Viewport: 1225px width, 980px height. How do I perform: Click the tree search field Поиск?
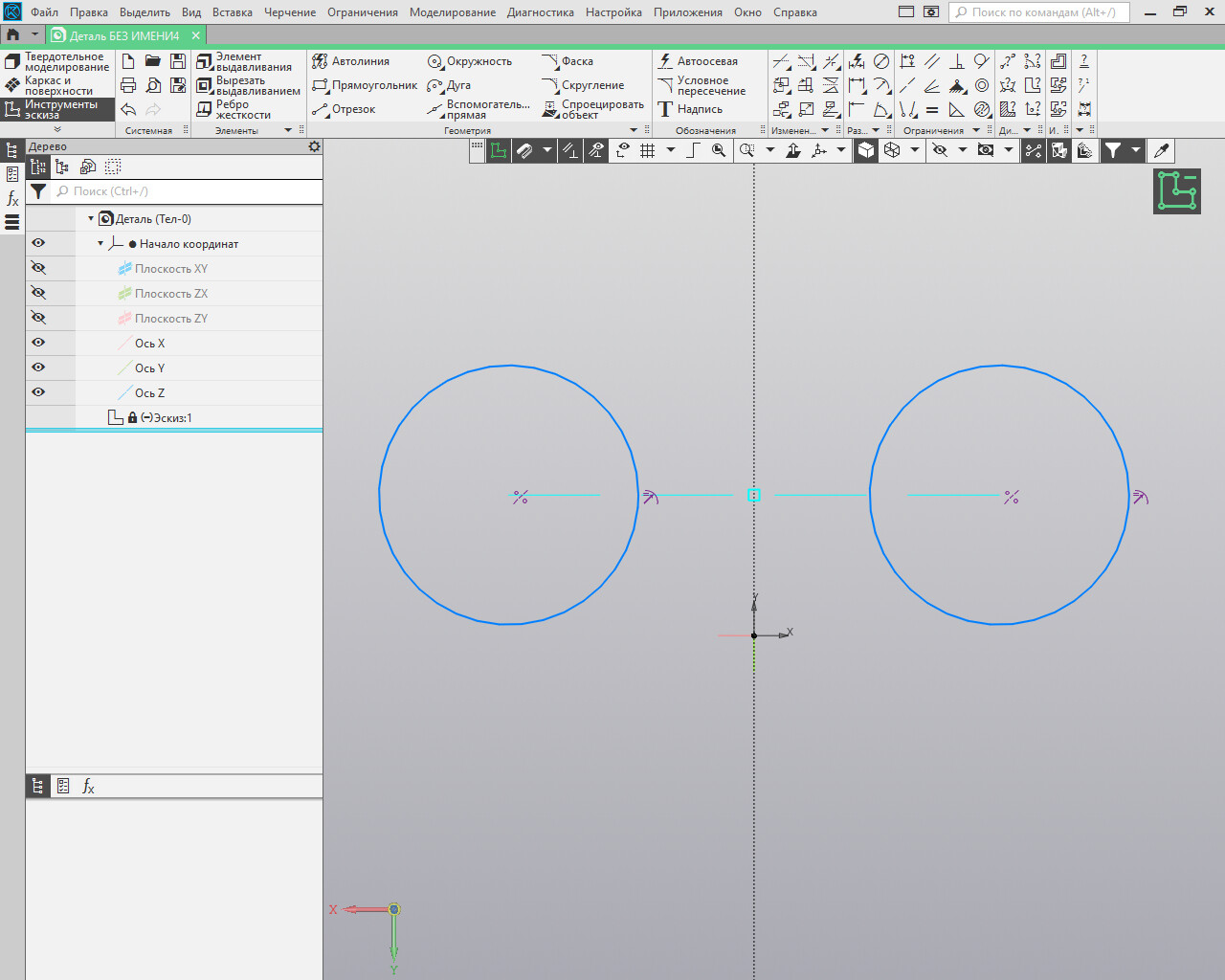point(187,191)
